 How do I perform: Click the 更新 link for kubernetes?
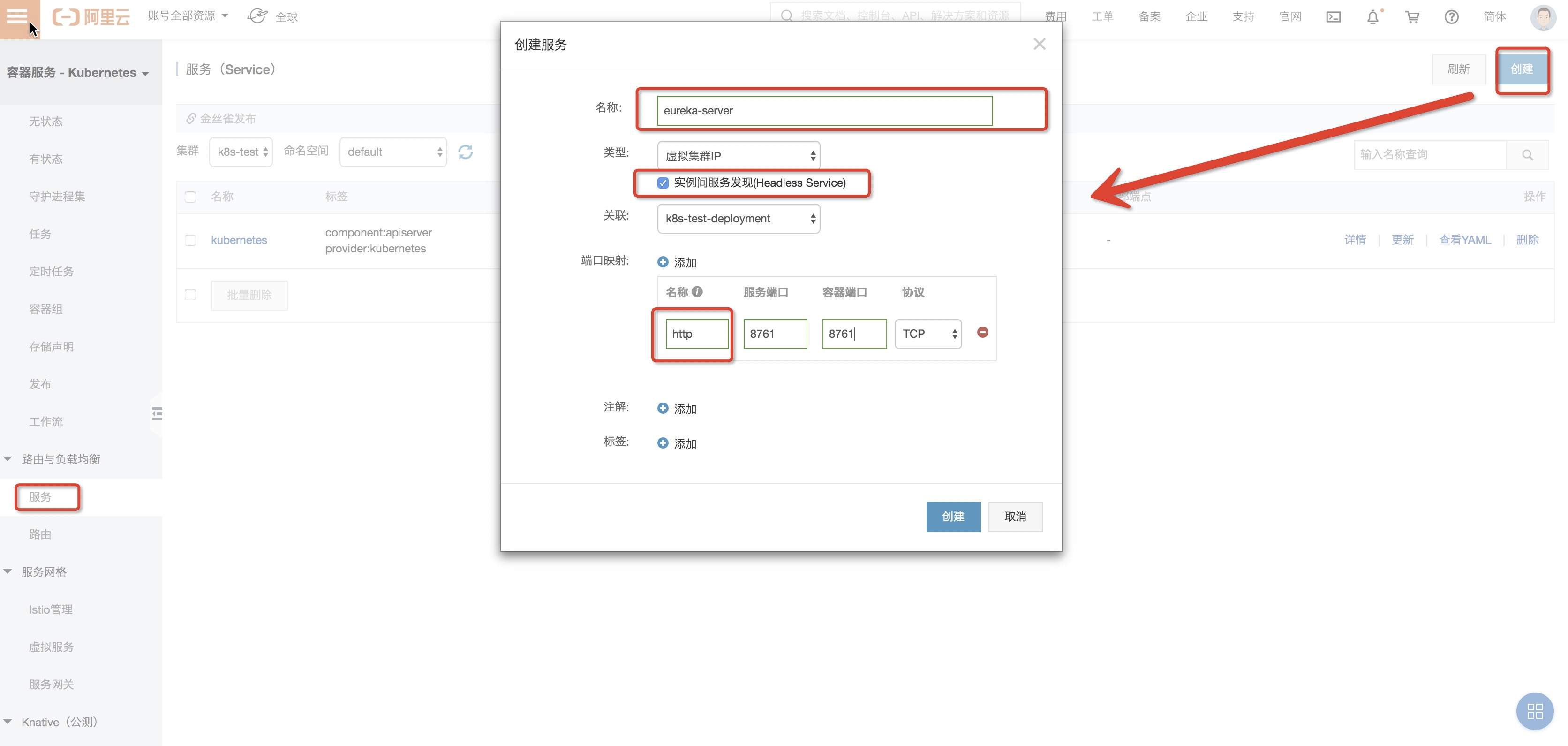pos(1402,240)
